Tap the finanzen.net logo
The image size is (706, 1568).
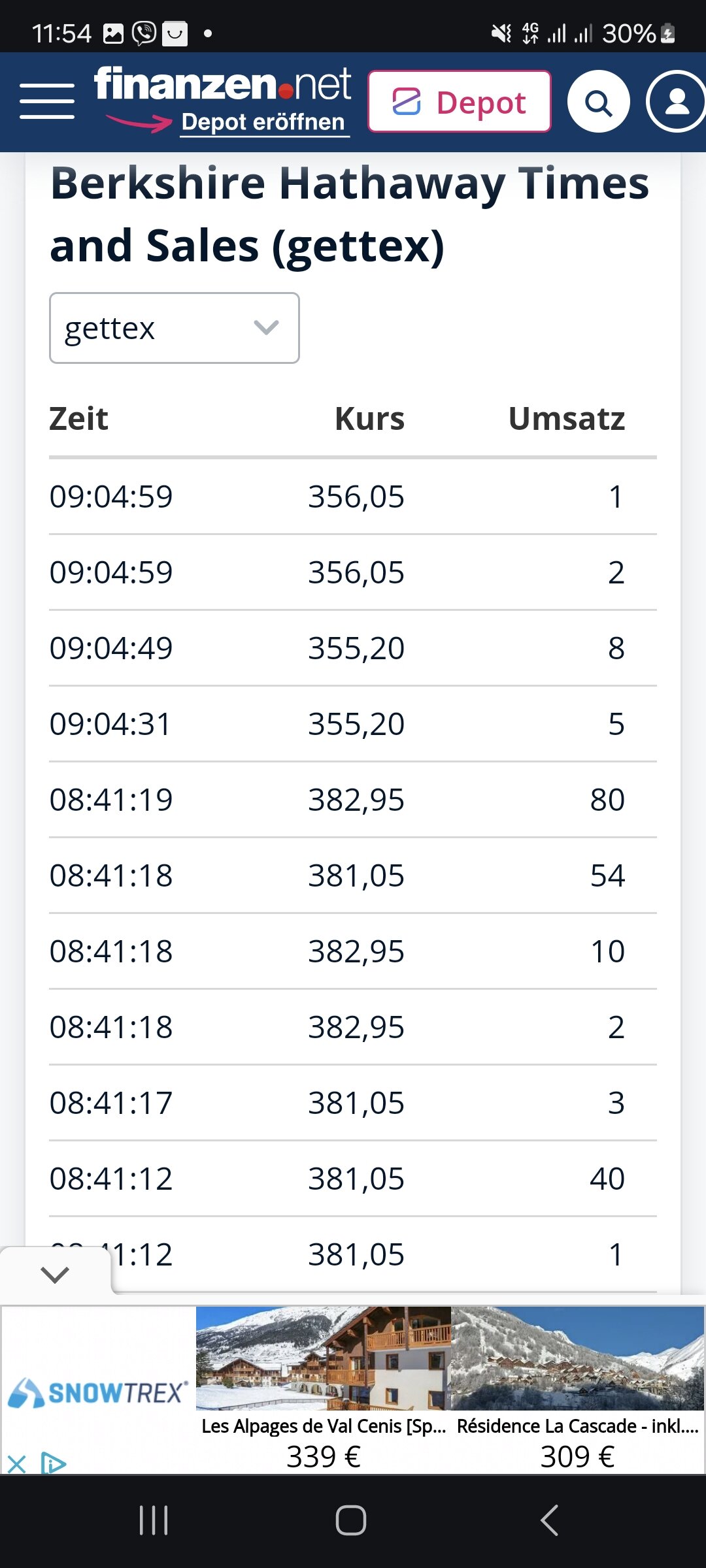(222, 85)
